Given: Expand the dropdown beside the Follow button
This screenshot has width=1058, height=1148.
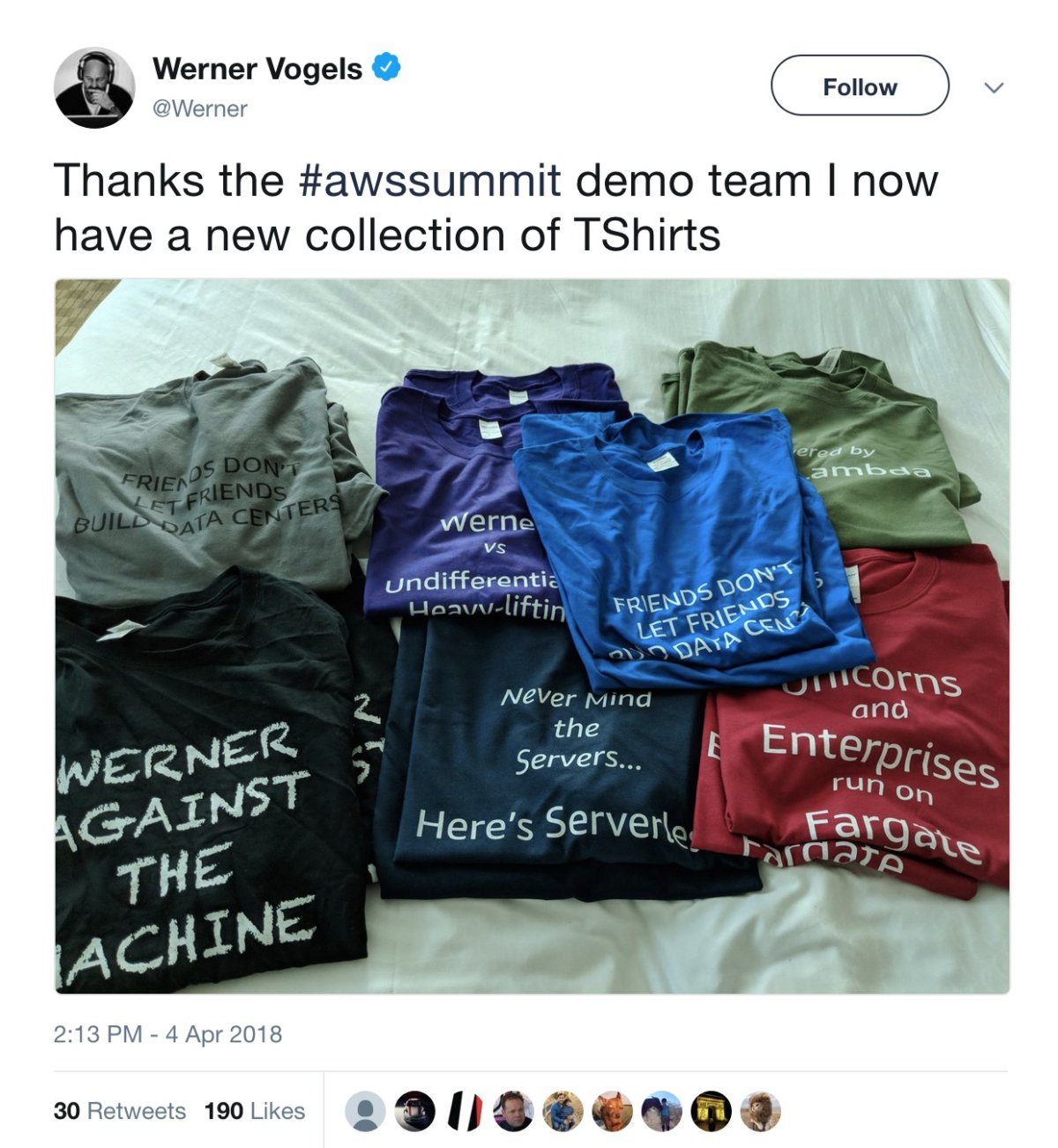Looking at the screenshot, I should [995, 86].
